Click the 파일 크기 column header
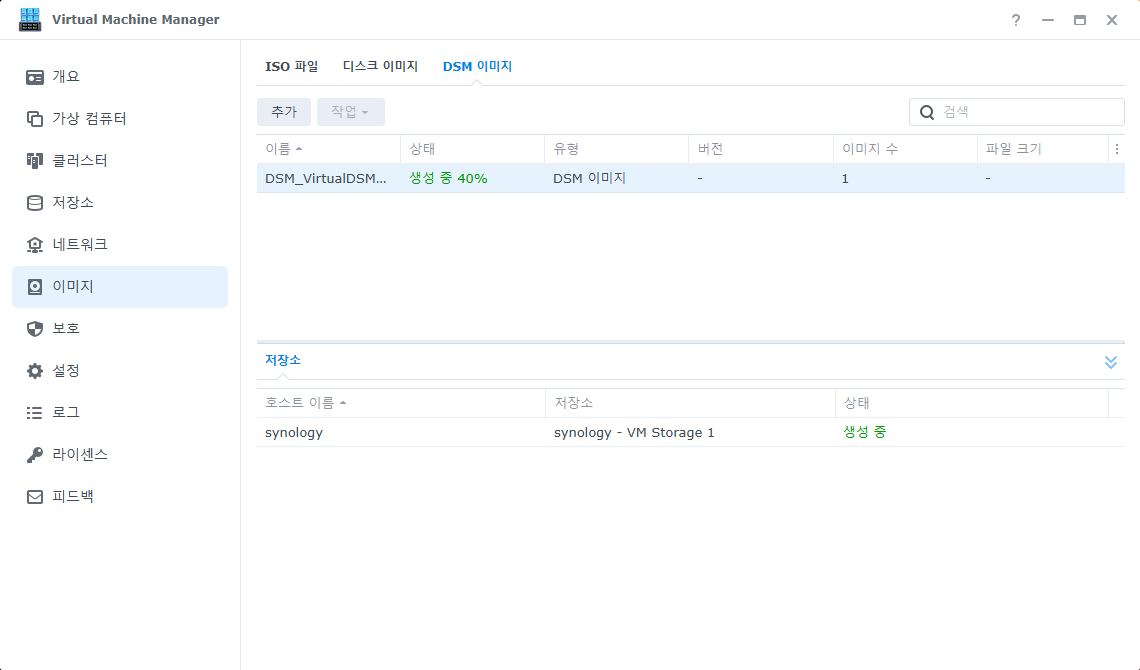This screenshot has height=670, width=1140. (x=1042, y=149)
